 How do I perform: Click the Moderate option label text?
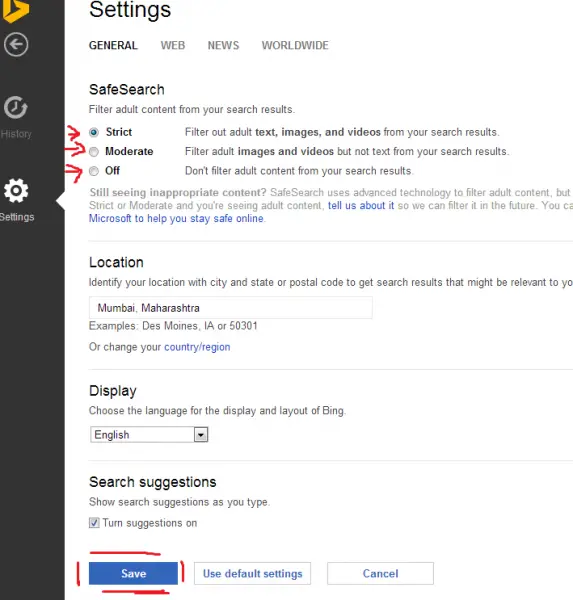129,152
